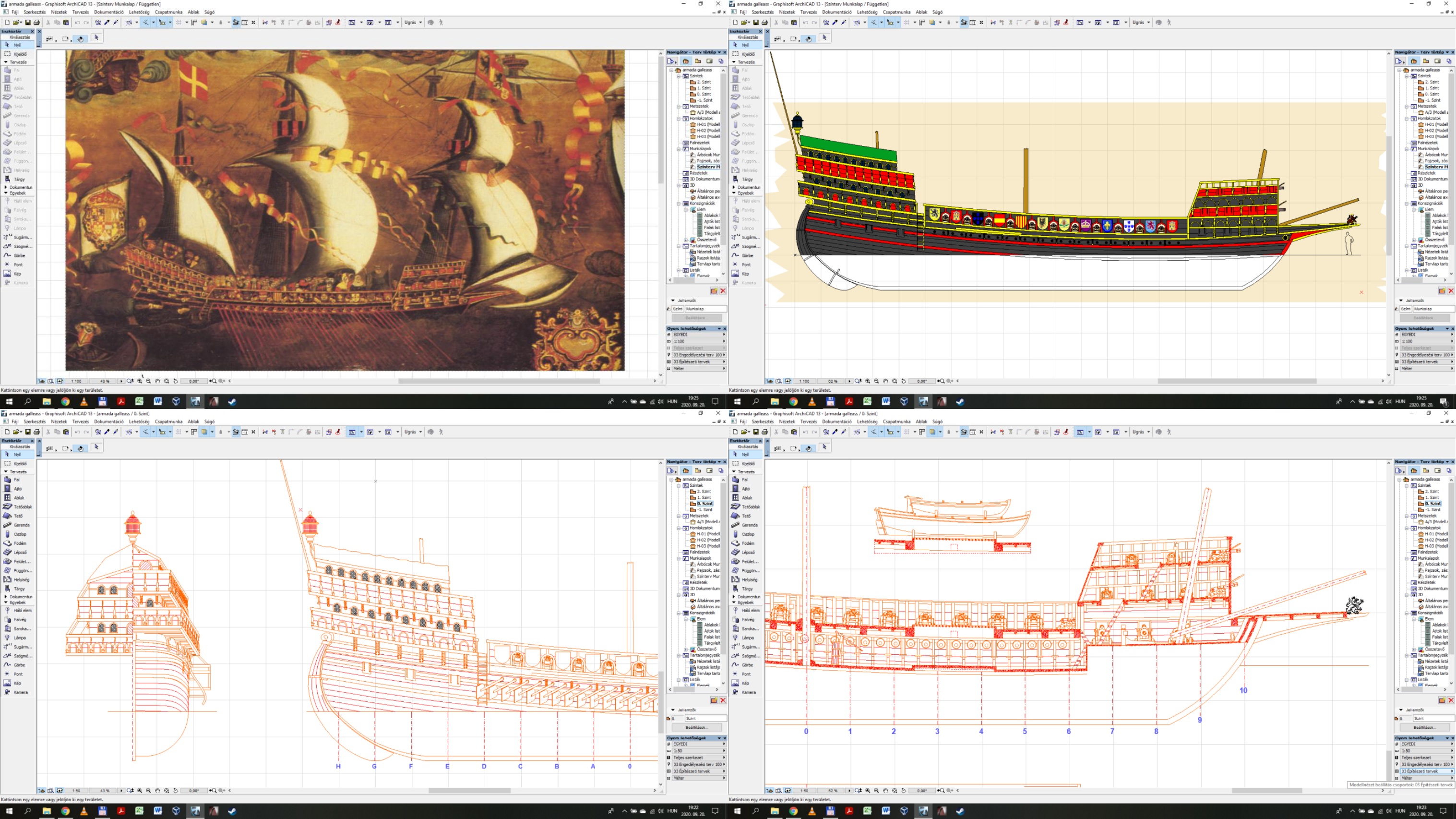The height and width of the screenshot is (819, 1456).
Task: Open Ugrás dropdown in painting window toolbar
Action: point(413,23)
